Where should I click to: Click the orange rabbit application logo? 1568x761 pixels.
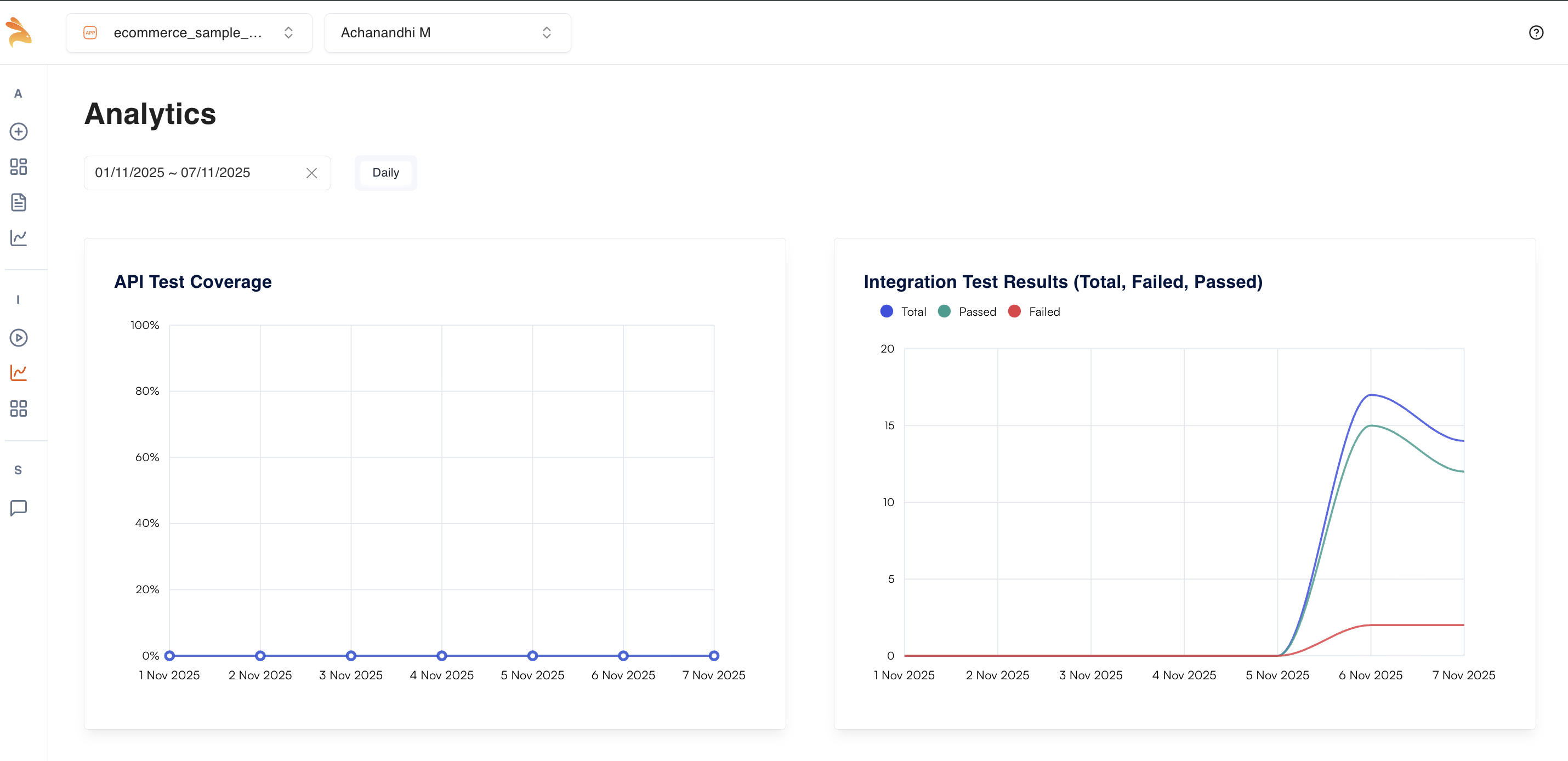coord(19,32)
